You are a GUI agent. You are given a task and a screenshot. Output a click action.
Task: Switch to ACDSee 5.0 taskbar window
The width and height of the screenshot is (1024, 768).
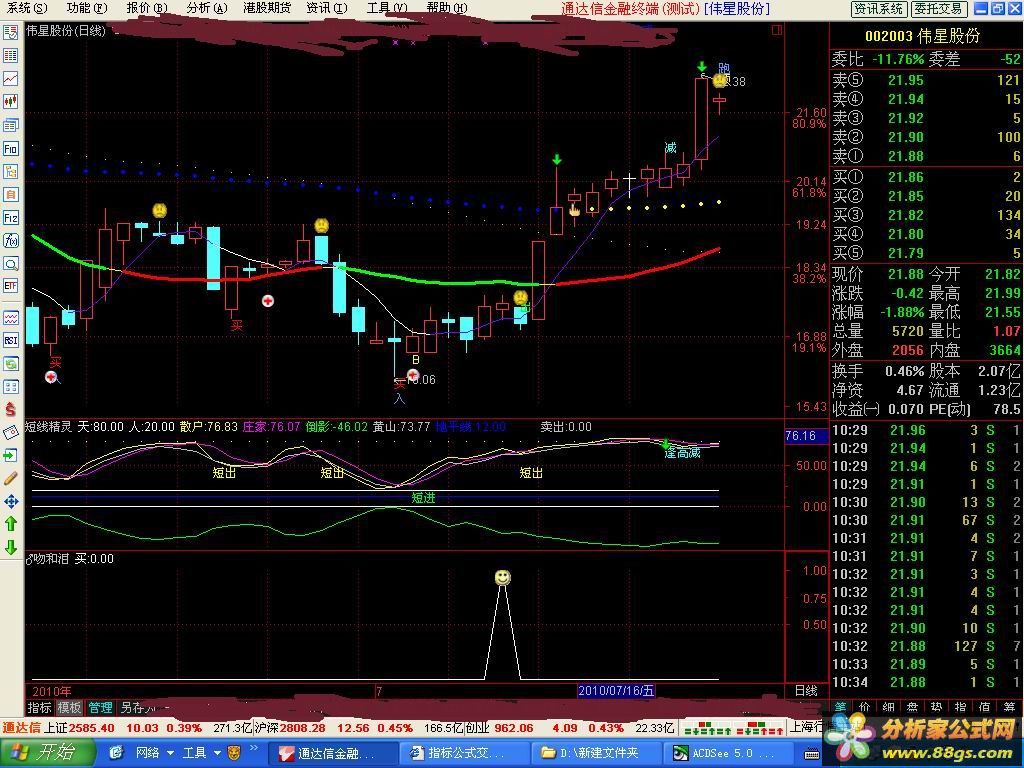click(726, 753)
